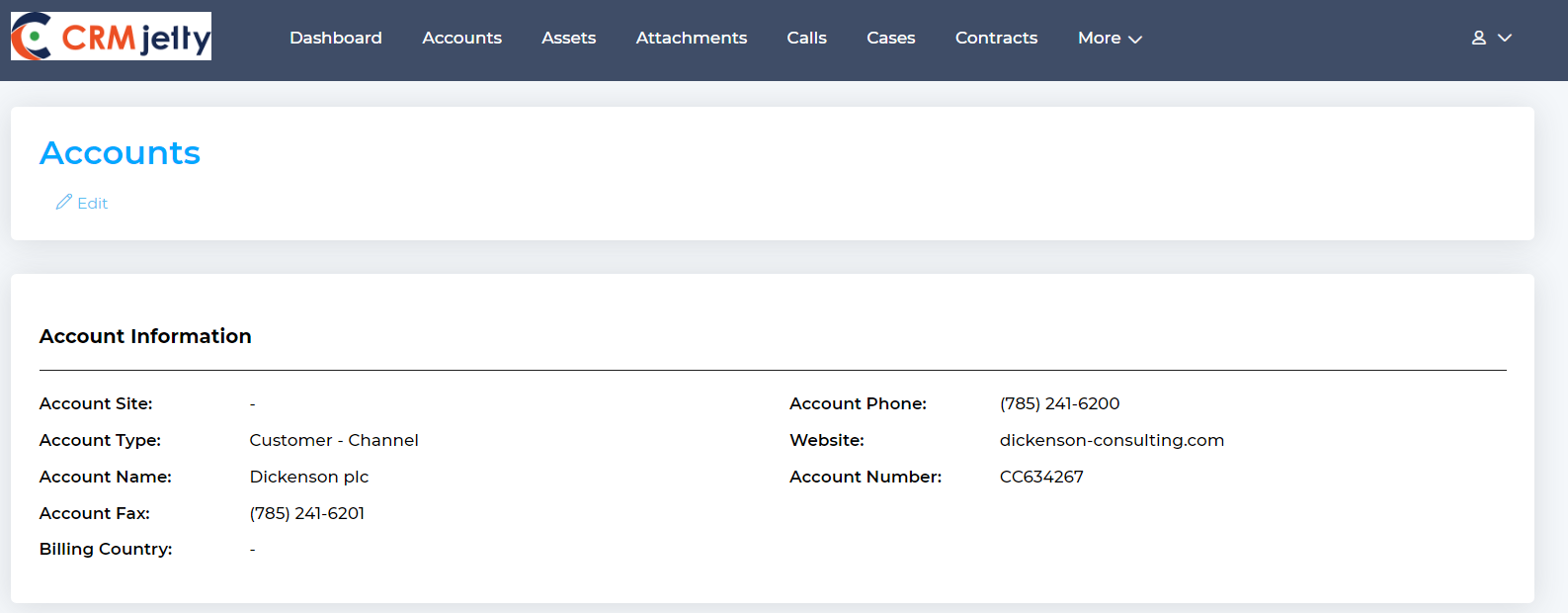Click the pencil icon beside Edit

tap(64, 202)
